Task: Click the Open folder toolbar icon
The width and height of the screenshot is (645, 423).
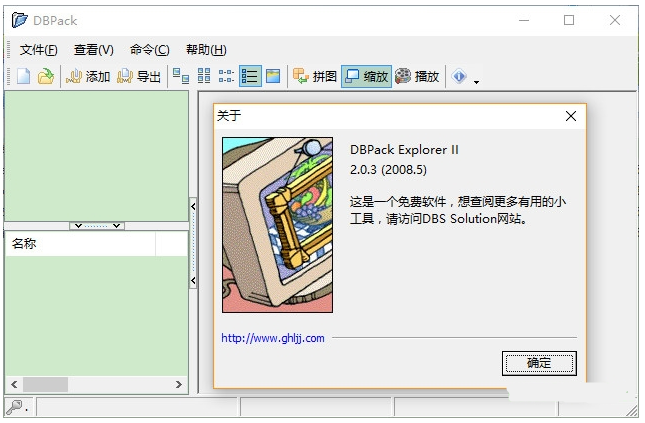Action: (x=46, y=76)
